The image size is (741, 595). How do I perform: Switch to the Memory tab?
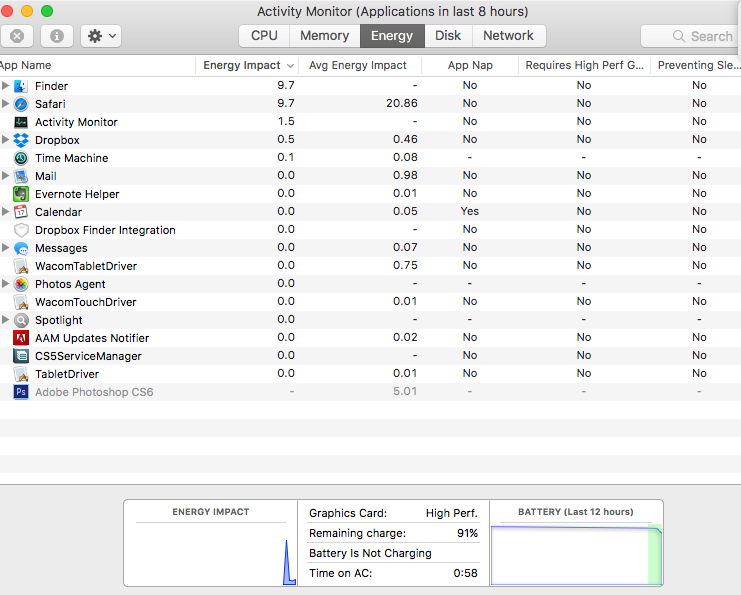point(325,36)
